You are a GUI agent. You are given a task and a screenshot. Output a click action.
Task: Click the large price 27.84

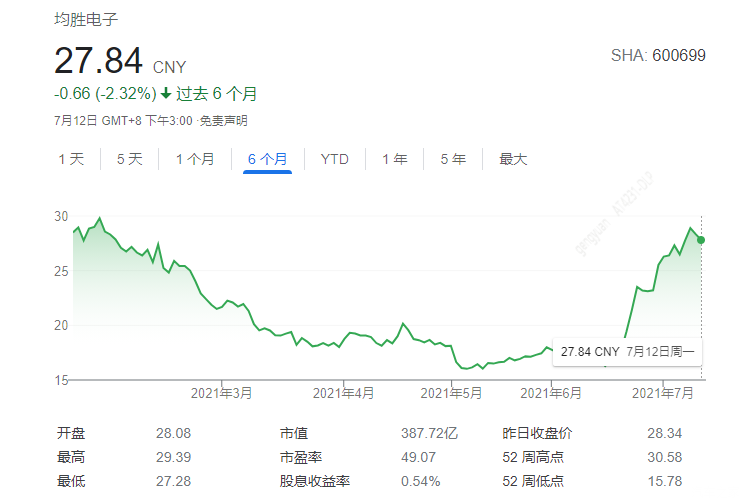(x=98, y=61)
